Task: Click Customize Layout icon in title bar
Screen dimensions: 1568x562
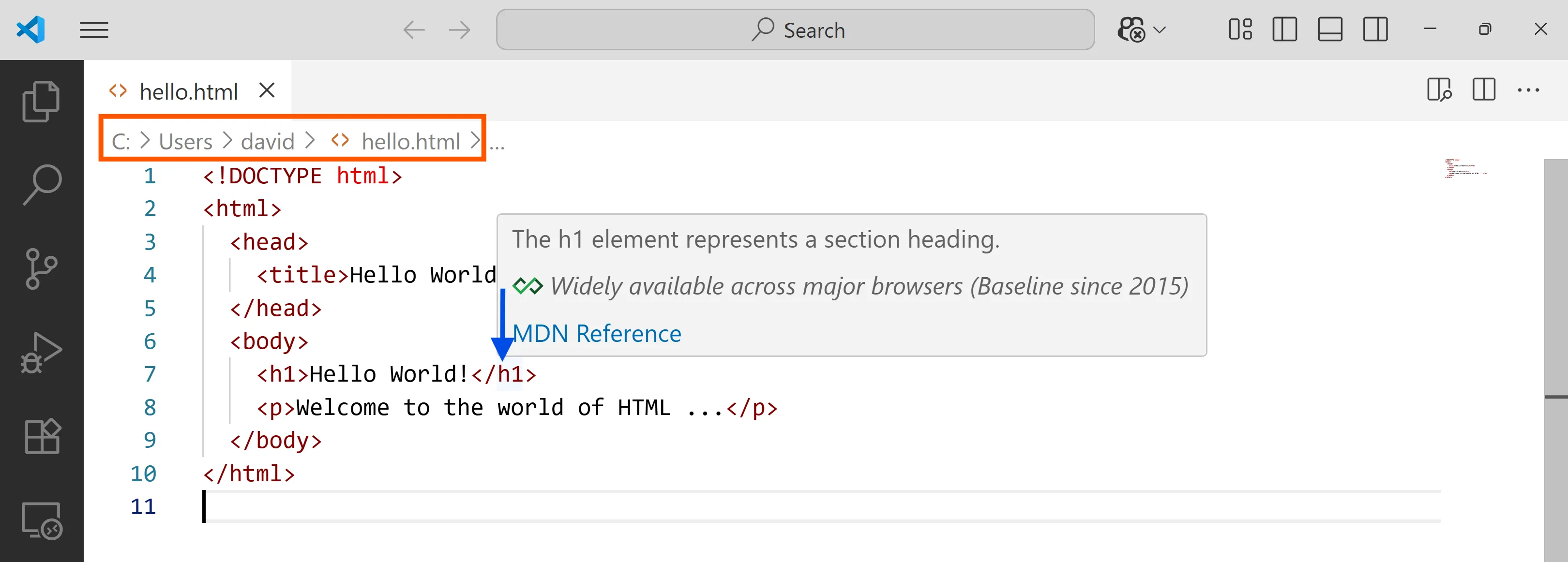Action: [1239, 29]
